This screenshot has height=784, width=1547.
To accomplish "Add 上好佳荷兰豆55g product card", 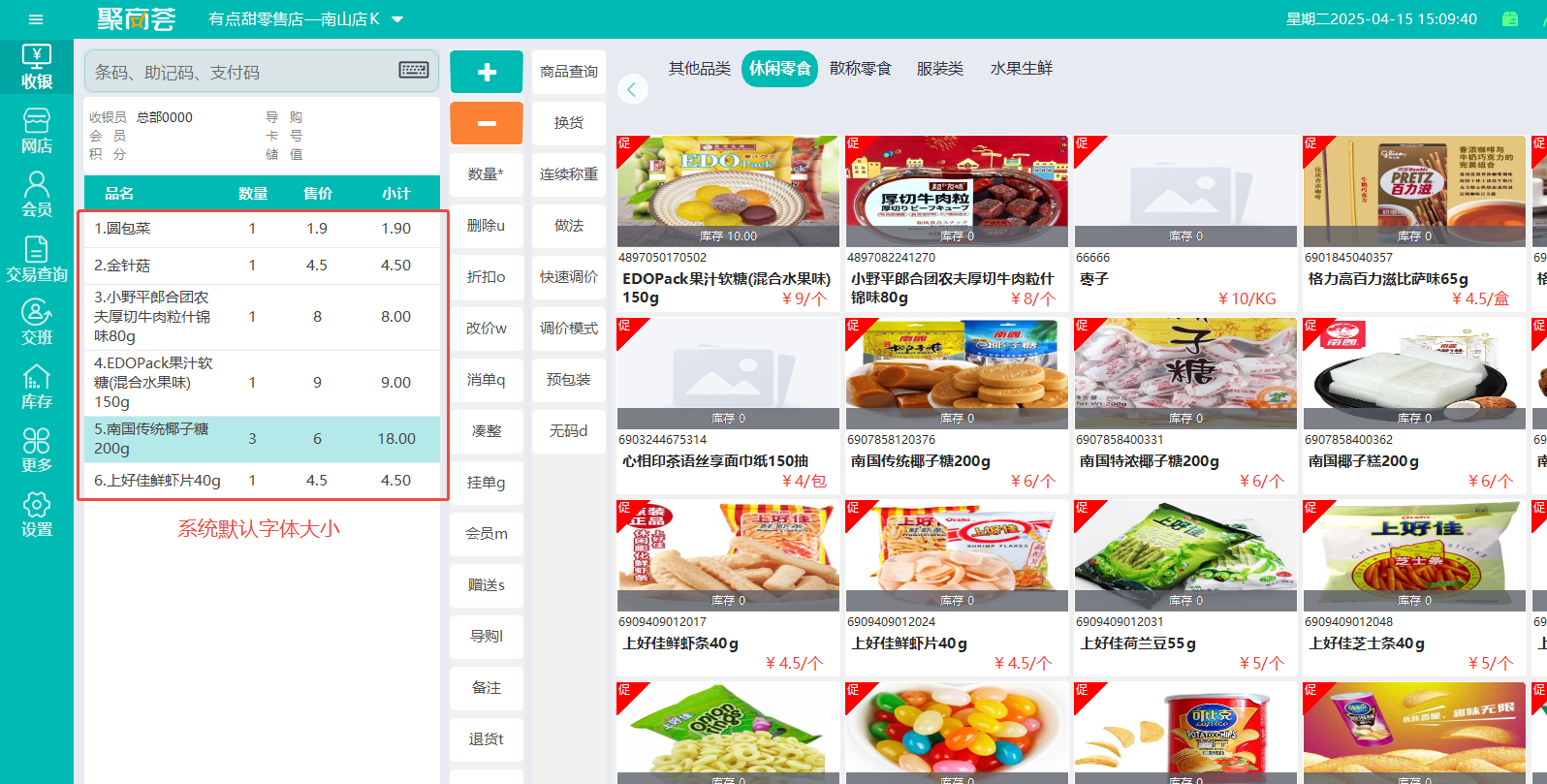I will coord(1185,587).
